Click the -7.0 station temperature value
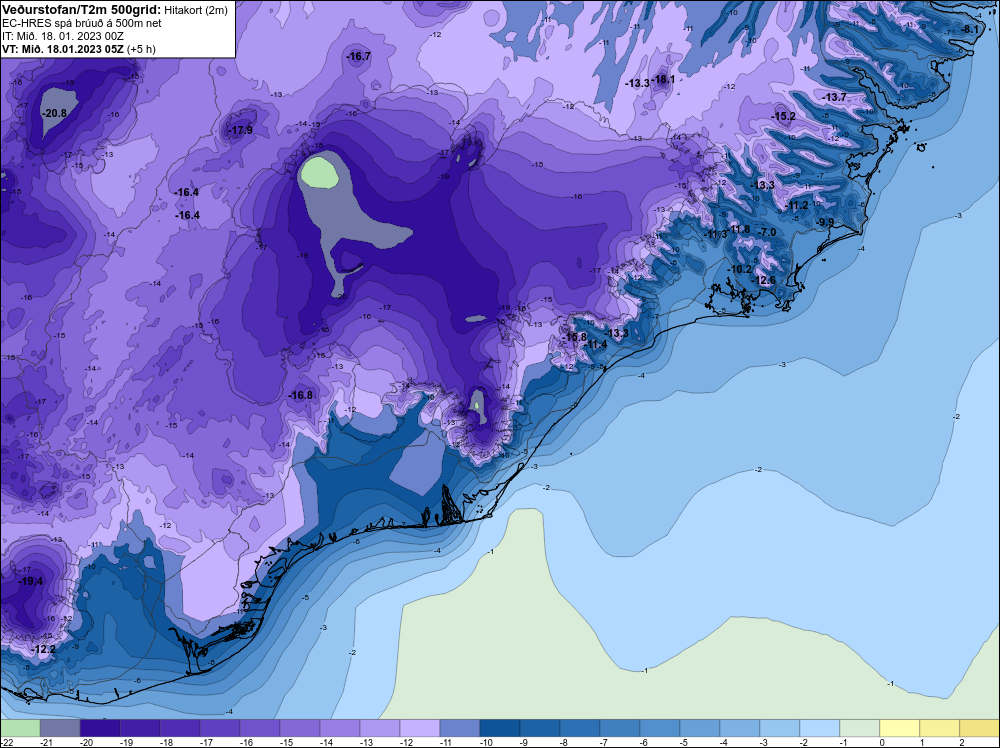Viewport: 1000px width, 748px height. [767, 232]
